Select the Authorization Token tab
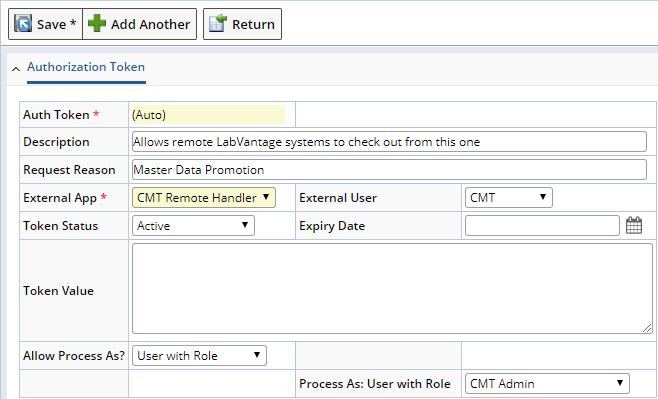The image size is (658, 399). point(86,67)
